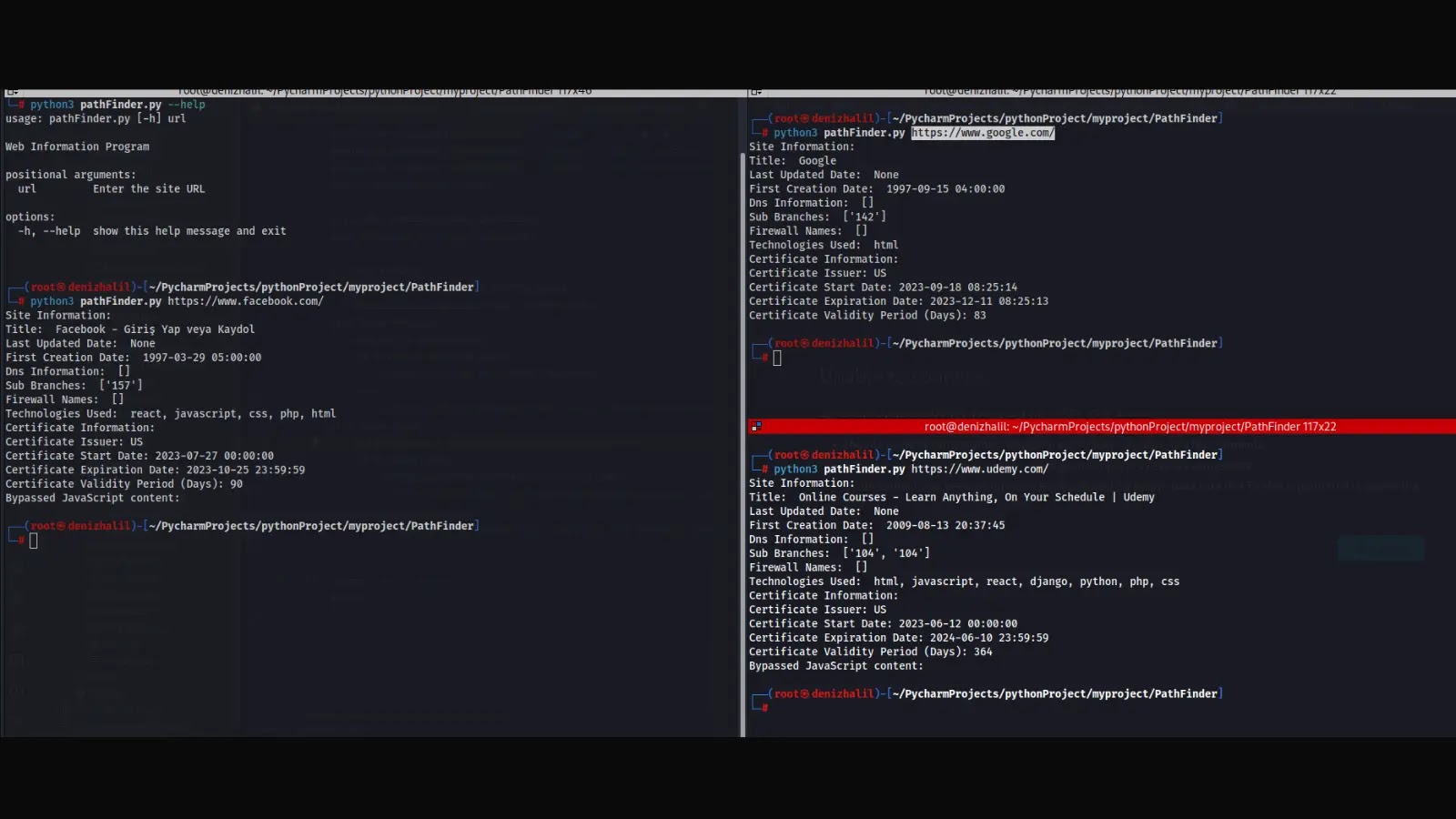Click 'Bypassed JavaScript content:' in Udemy output

click(x=836, y=666)
